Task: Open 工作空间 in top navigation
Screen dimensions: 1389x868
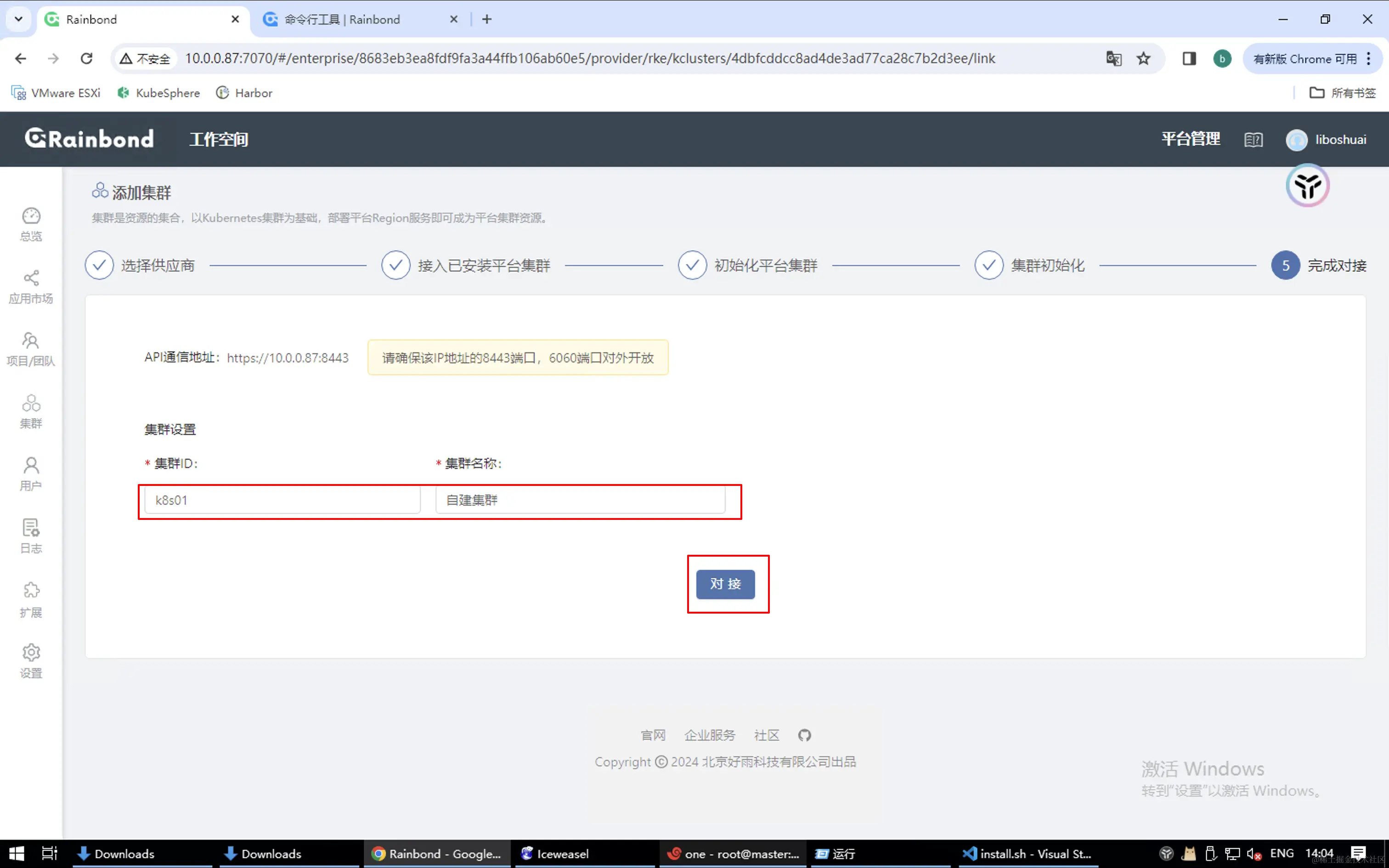Action: pyautogui.click(x=219, y=140)
